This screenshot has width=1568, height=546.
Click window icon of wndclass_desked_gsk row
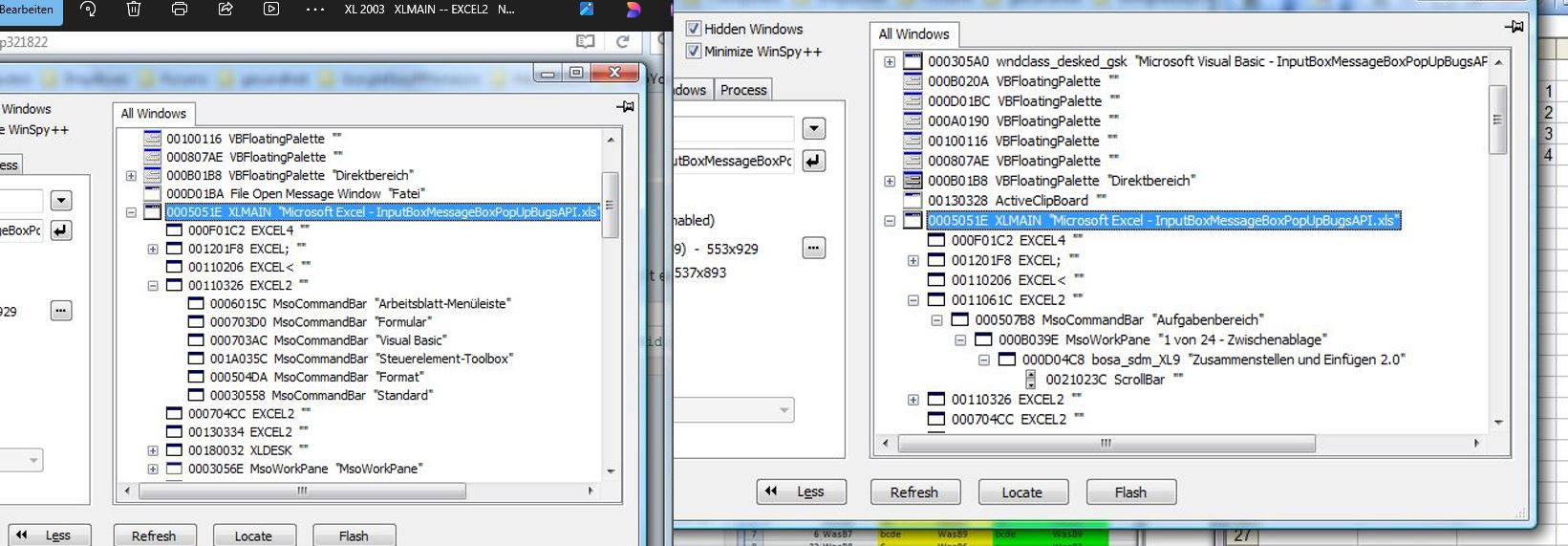tap(913, 61)
